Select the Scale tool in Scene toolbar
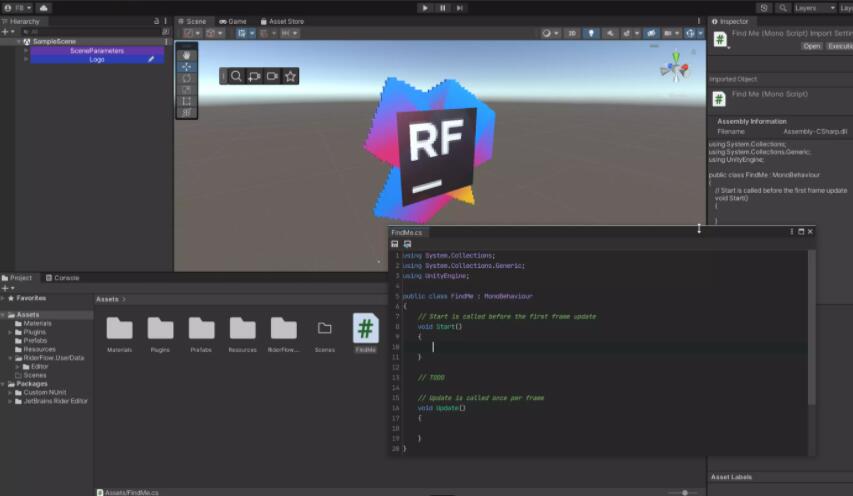853x496 pixels. click(x=187, y=90)
